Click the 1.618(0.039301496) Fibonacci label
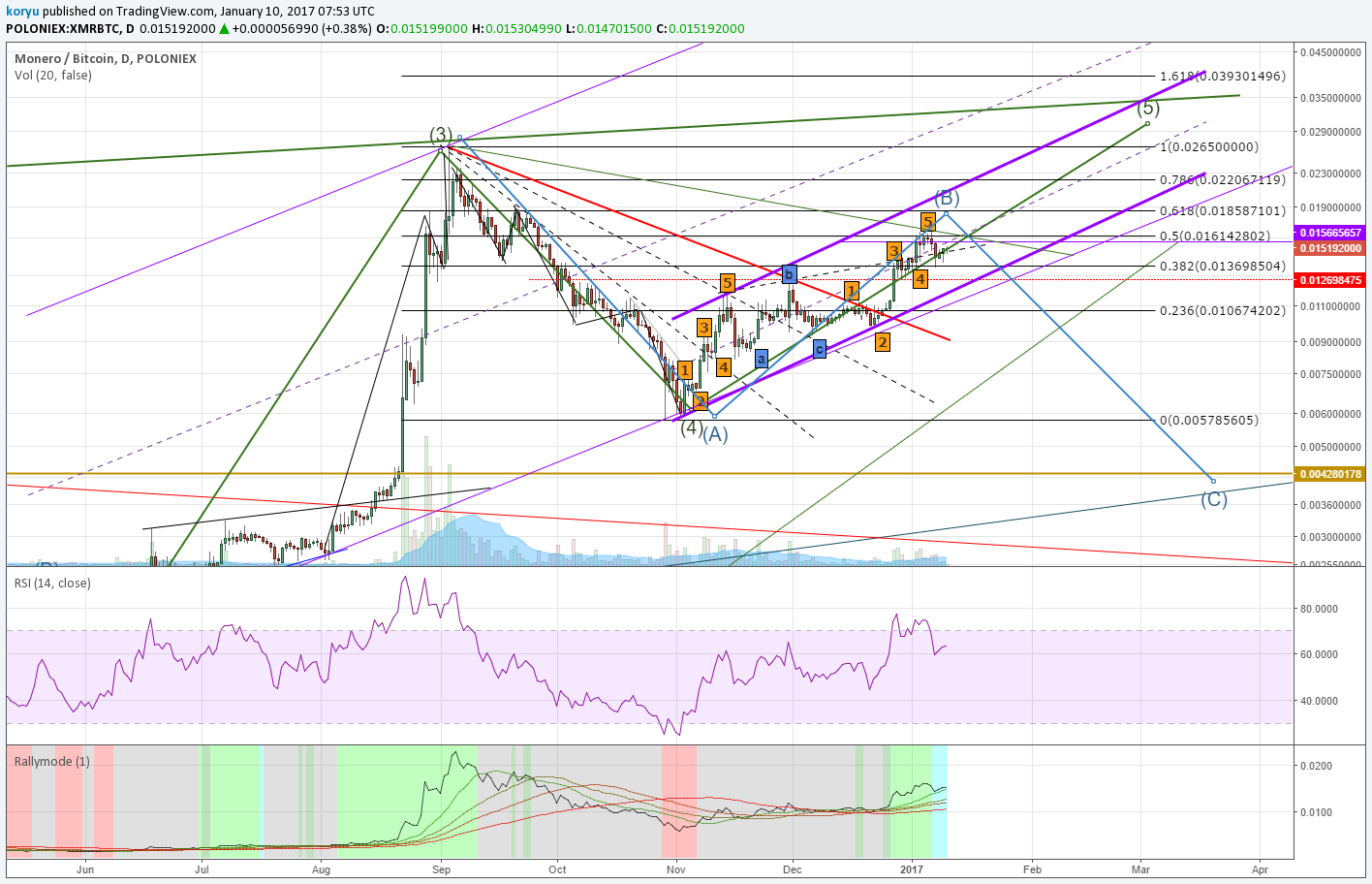This screenshot has height=884, width=1372. pyautogui.click(x=1223, y=77)
